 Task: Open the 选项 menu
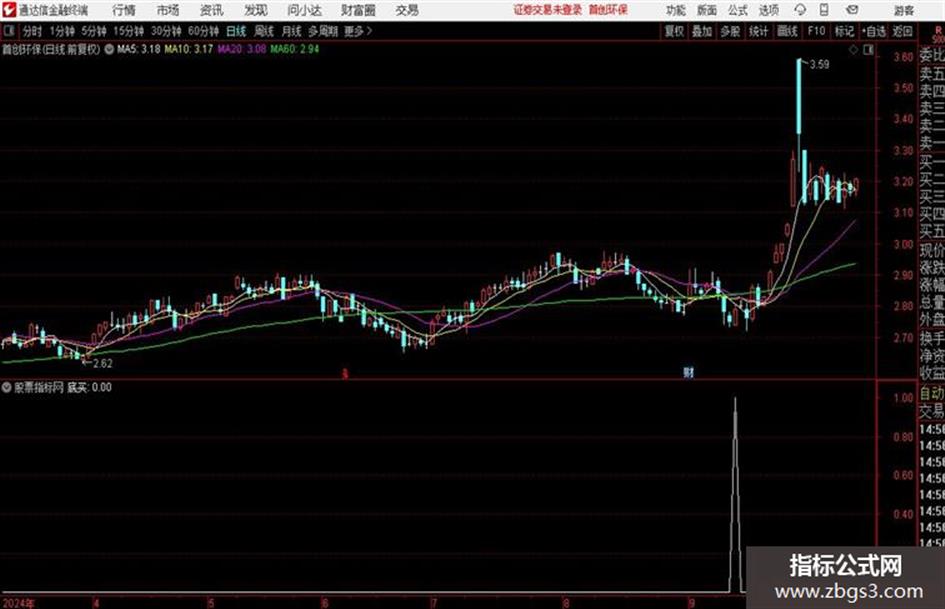(x=768, y=10)
